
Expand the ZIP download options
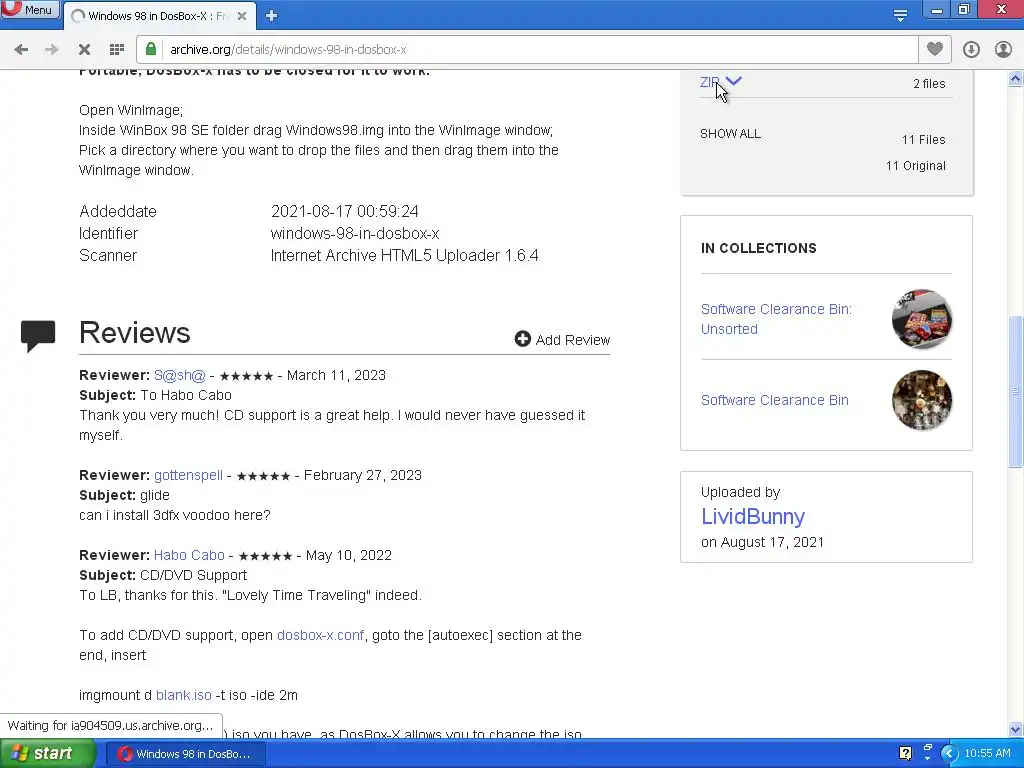click(x=720, y=82)
